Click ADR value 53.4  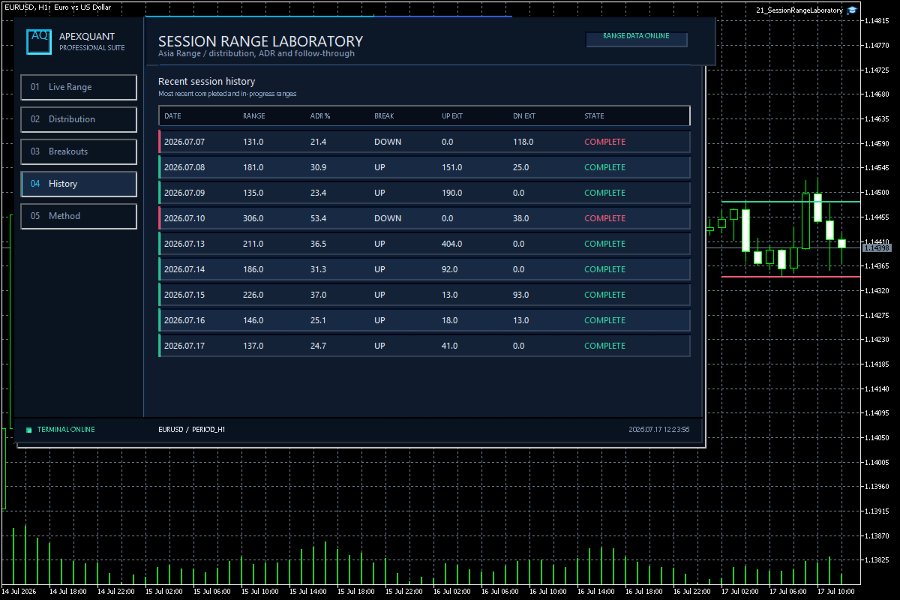pyautogui.click(x=318, y=218)
